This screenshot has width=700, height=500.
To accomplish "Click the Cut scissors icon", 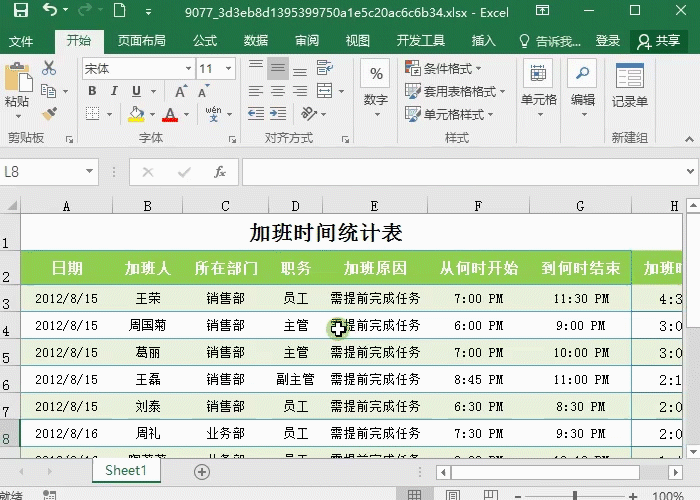I will pos(49,68).
